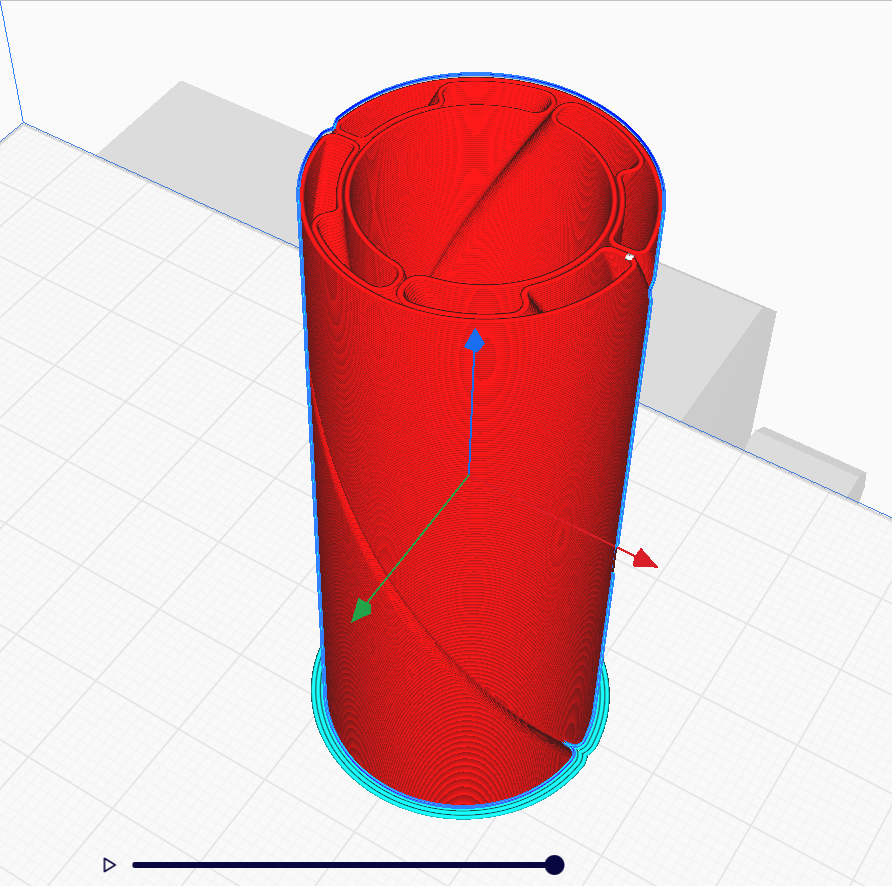Click the middle of the simulation slider track
The width and height of the screenshot is (892, 886).
343,865
